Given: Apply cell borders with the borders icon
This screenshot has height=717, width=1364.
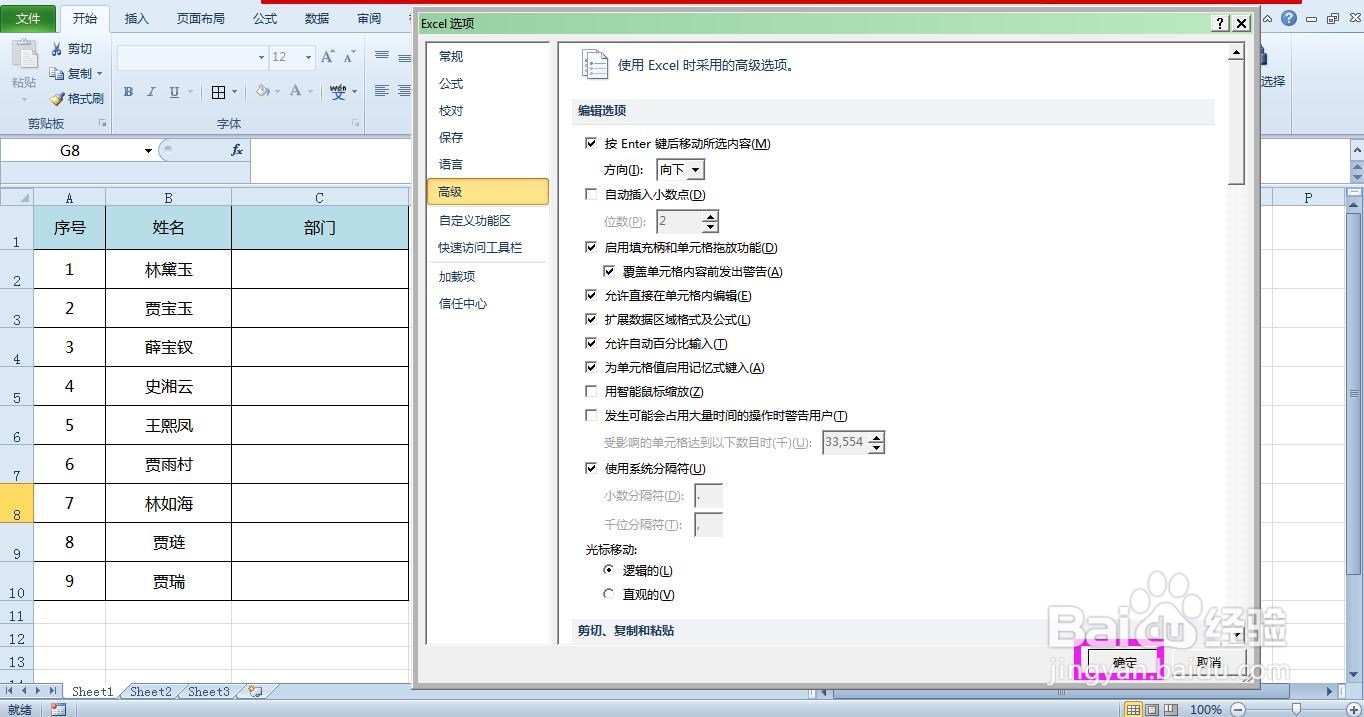Looking at the screenshot, I should 218,92.
